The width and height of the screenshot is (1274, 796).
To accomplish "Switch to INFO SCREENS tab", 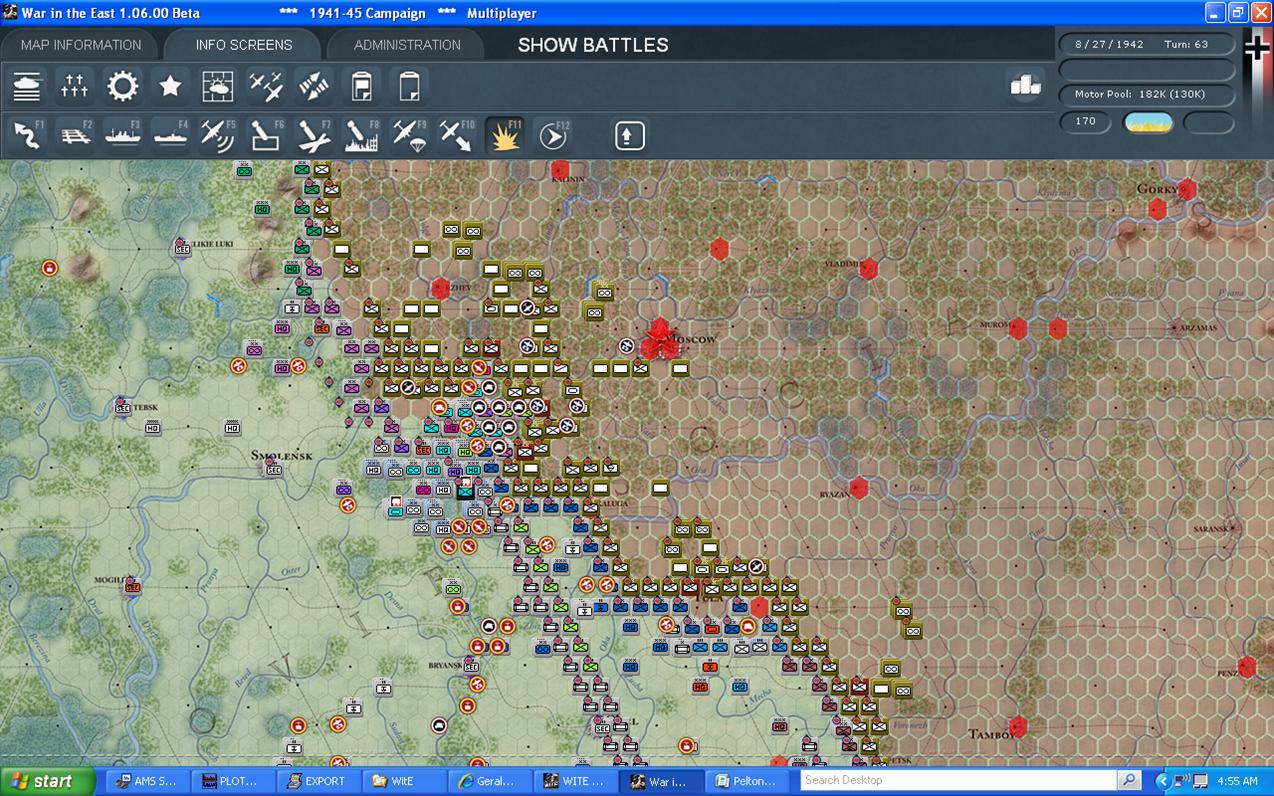I will [244, 45].
